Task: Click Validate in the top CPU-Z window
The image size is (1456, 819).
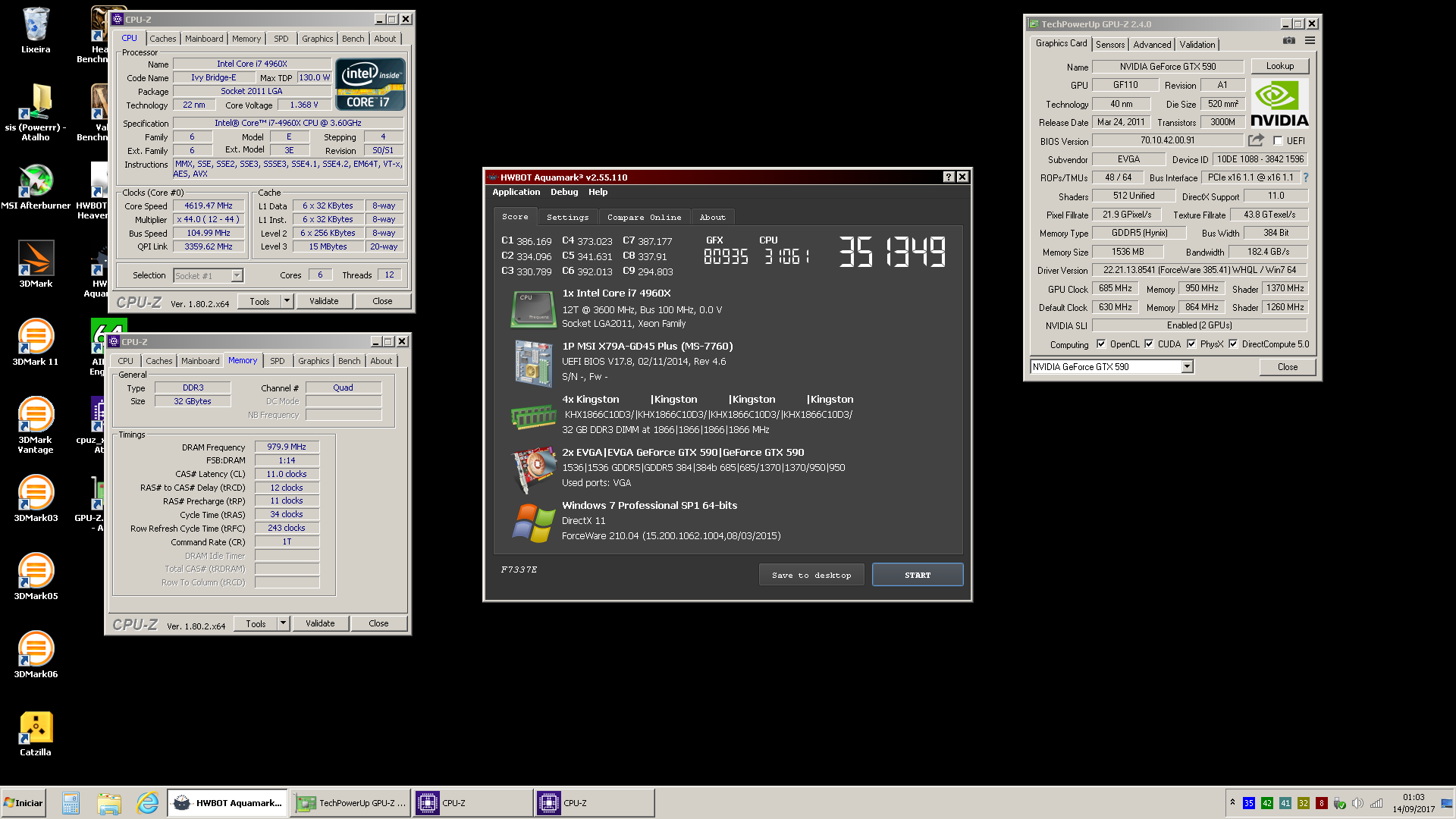Action: [324, 301]
